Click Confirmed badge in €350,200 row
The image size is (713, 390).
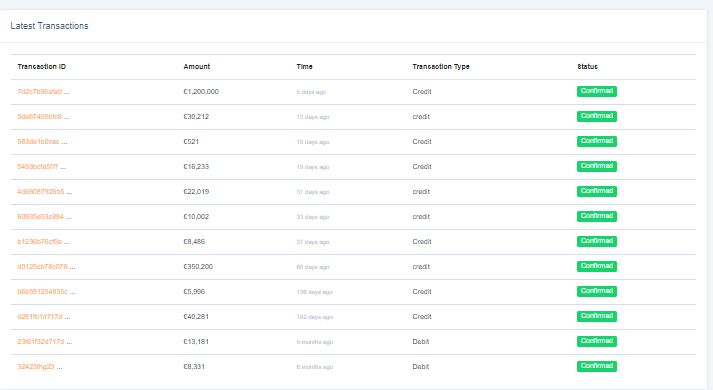tap(597, 266)
